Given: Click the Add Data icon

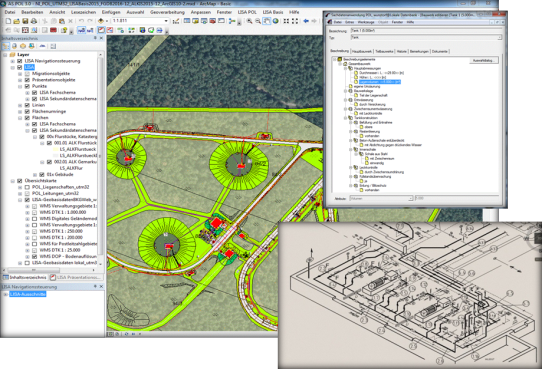Looking at the screenshot, I should tap(101, 21).
